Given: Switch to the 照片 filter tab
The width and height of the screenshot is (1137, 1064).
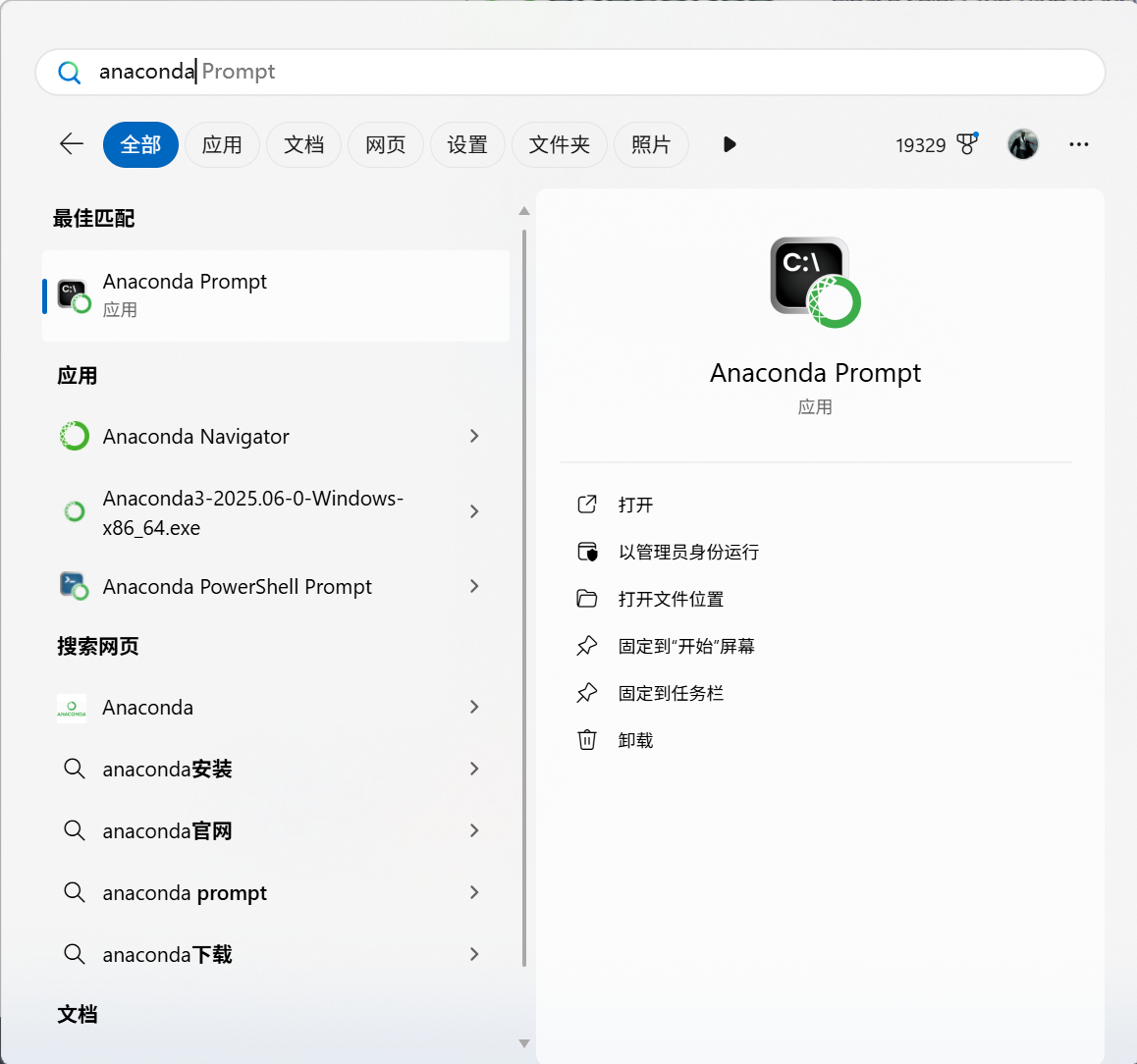Looking at the screenshot, I should click(650, 144).
